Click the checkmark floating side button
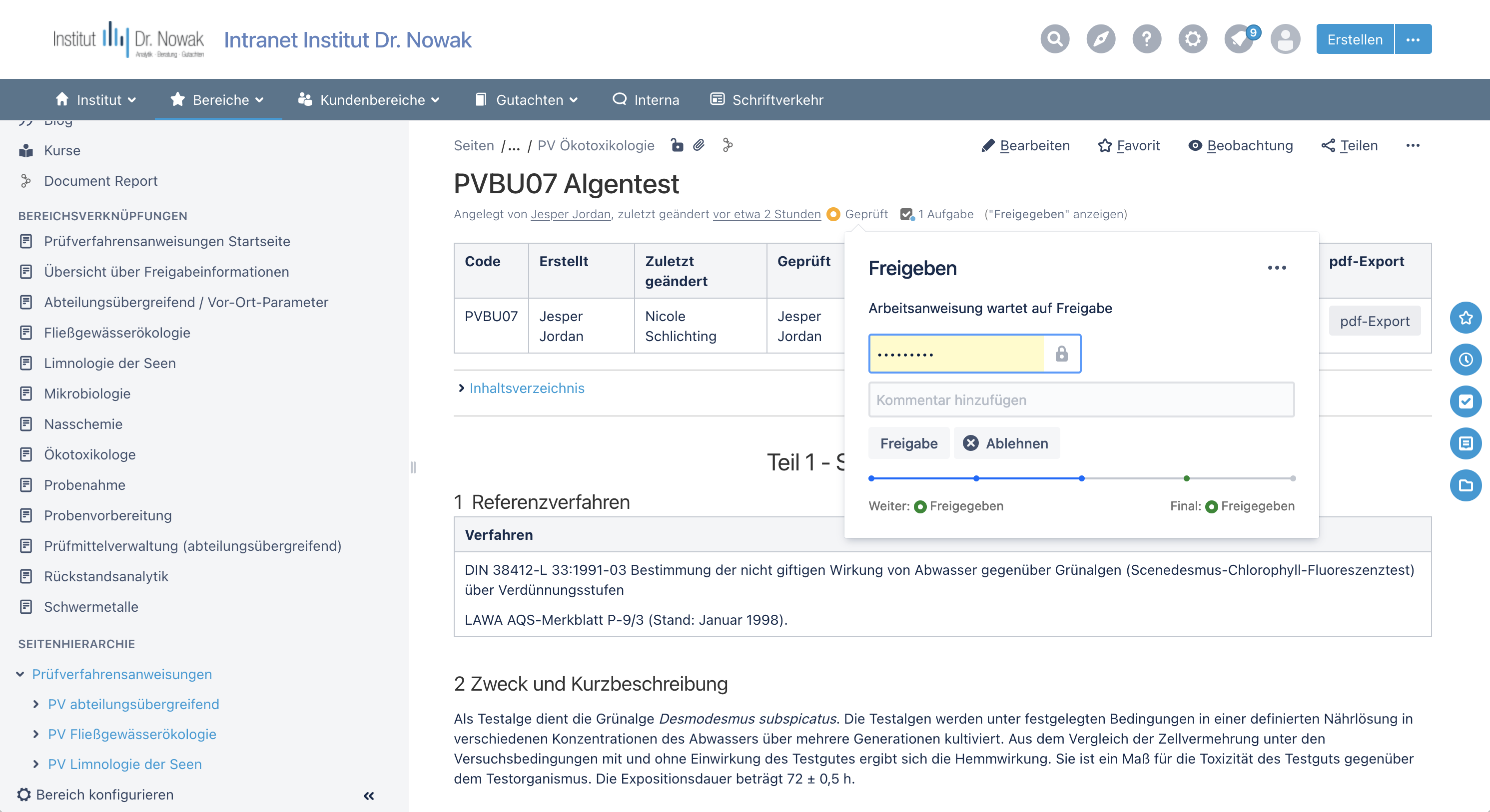This screenshot has height=812, width=1490. [x=1465, y=401]
